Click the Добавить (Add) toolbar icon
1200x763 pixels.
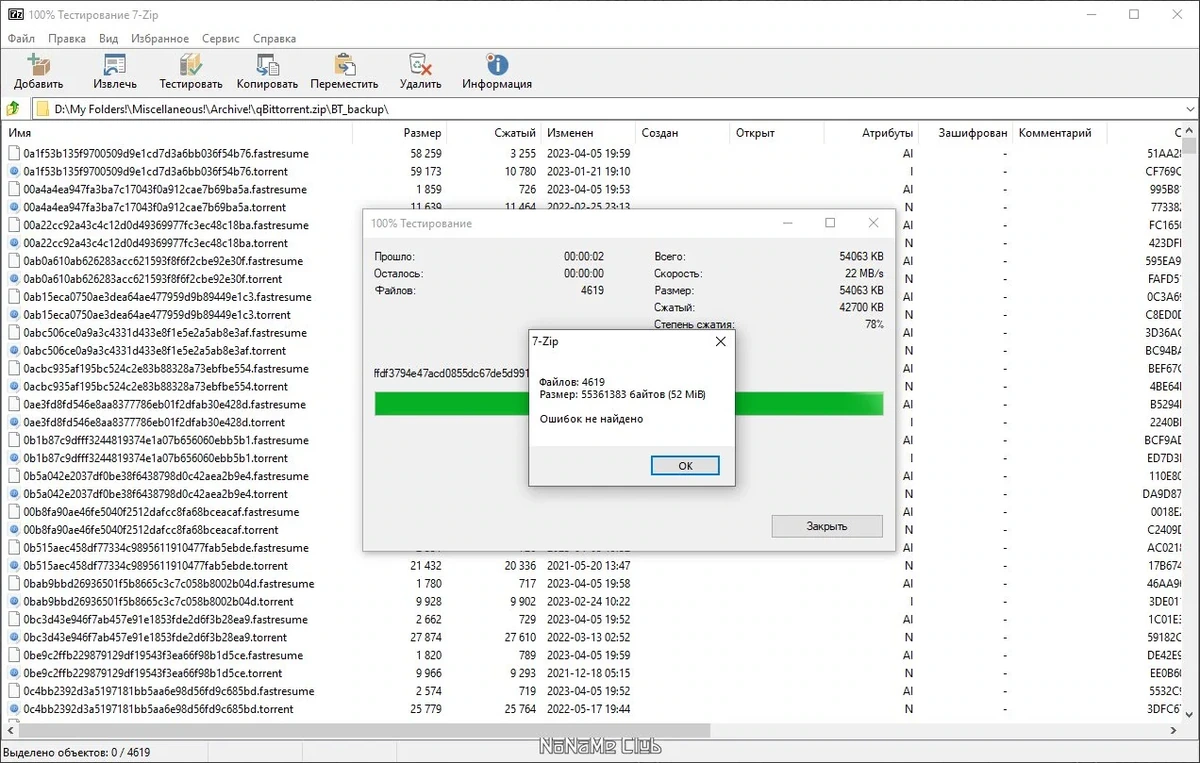click(38, 65)
